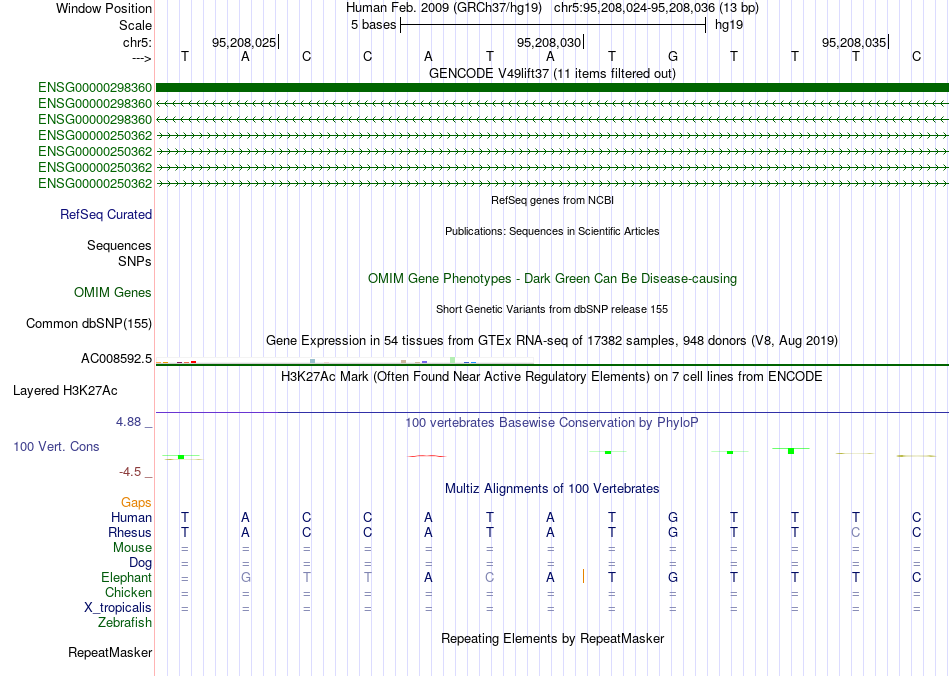Open 100 vertebrates Basewise Conservation by PhyloP title
Viewport: 950px width, 676px height.
click(x=552, y=422)
